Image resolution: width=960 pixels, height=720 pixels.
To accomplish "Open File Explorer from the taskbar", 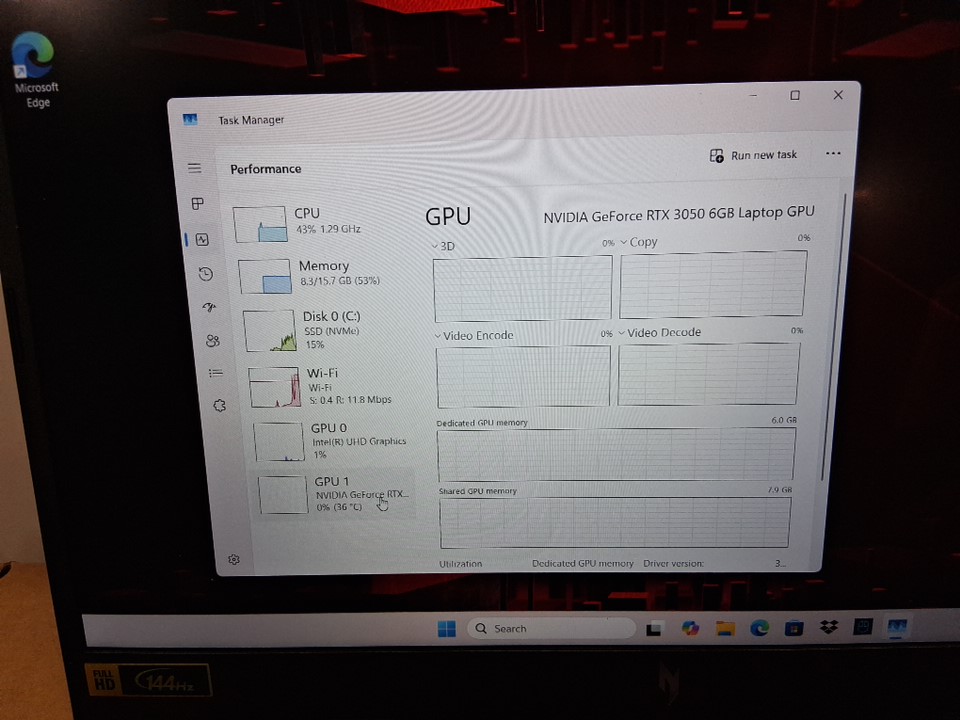I will 725,628.
